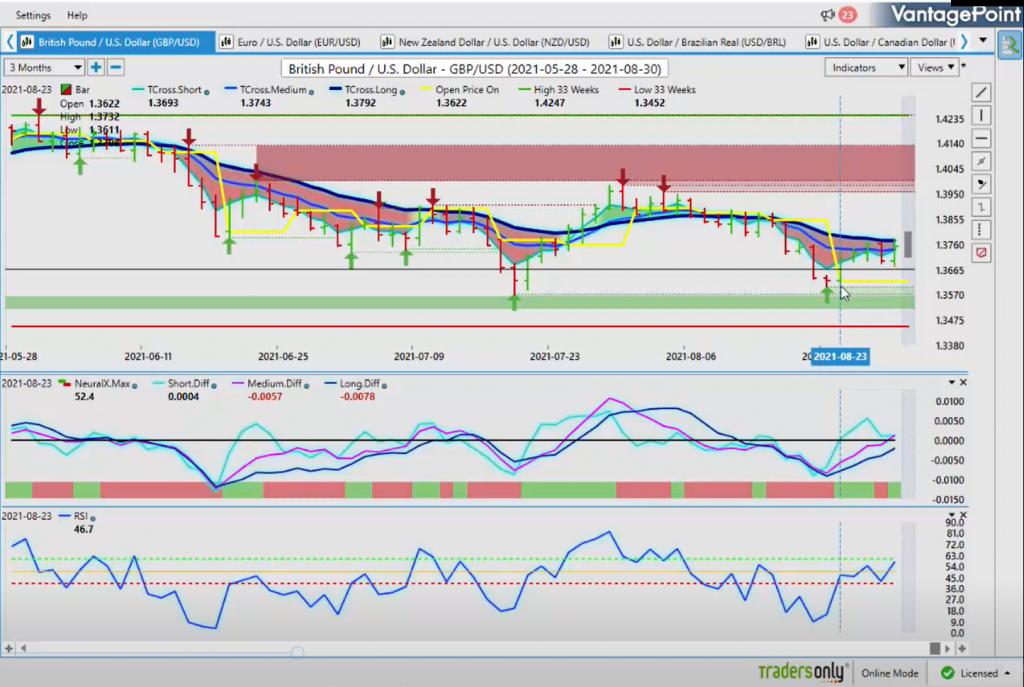1024x687 pixels.
Task: Open the red 23 notification badge
Action: pyautogui.click(x=847, y=14)
